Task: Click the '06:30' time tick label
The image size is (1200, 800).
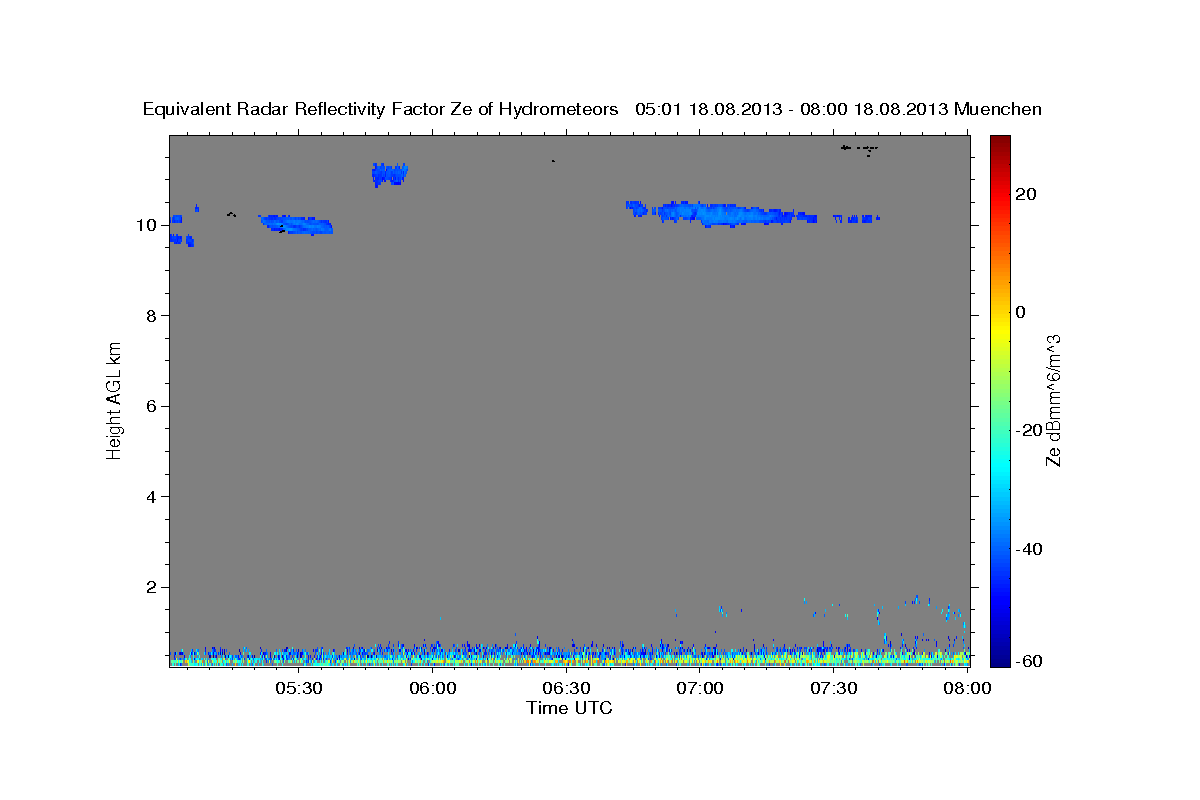Action: pyautogui.click(x=566, y=689)
